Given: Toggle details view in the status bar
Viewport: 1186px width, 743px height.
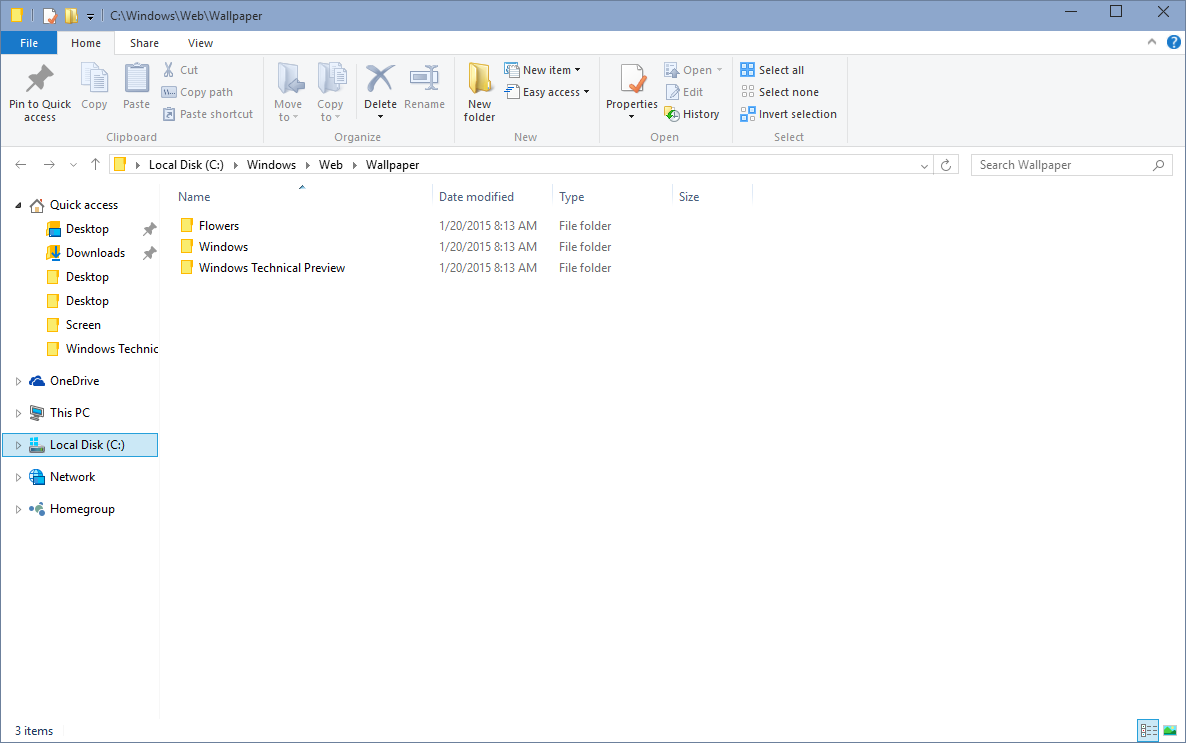Looking at the screenshot, I should pos(1148,731).
